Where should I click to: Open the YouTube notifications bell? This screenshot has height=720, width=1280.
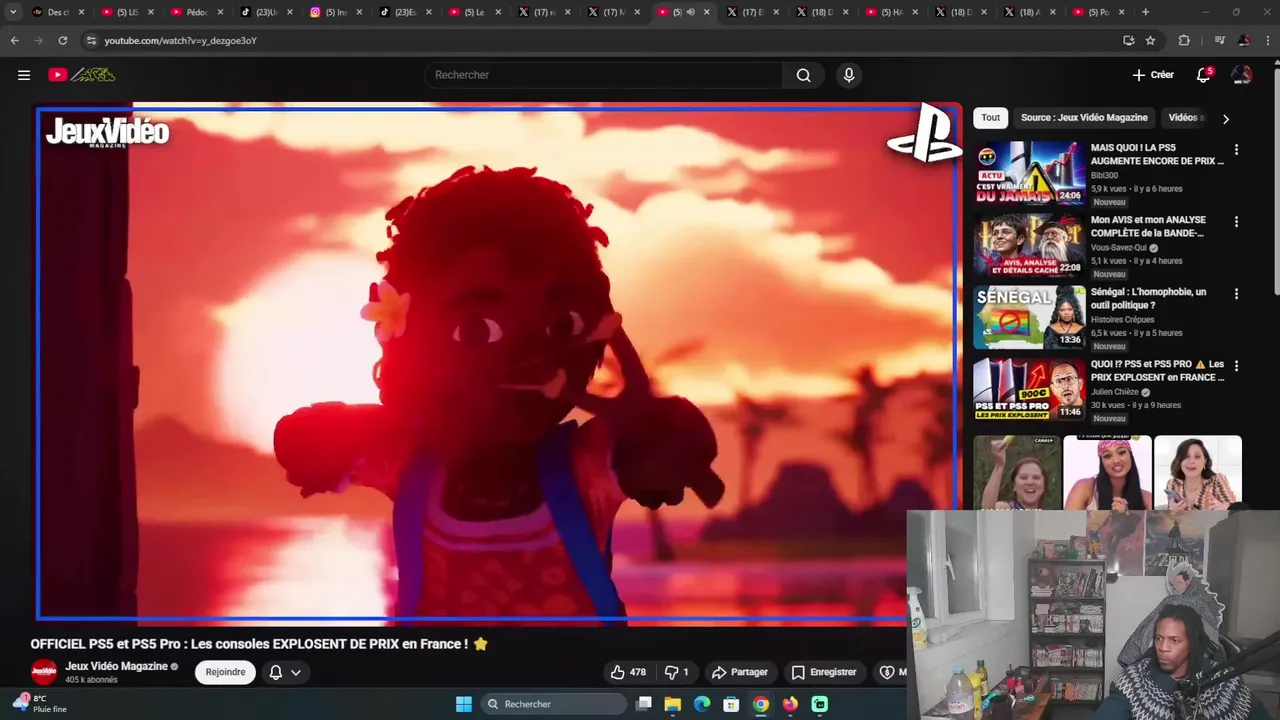point(1204,75)
